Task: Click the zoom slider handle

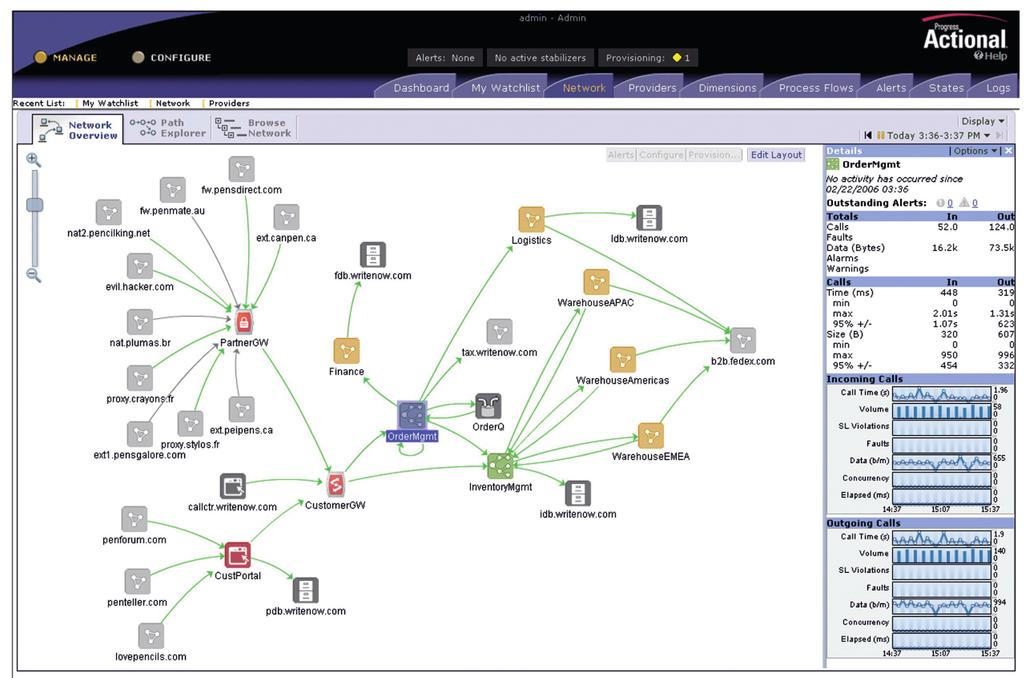Action: point(35,205)
